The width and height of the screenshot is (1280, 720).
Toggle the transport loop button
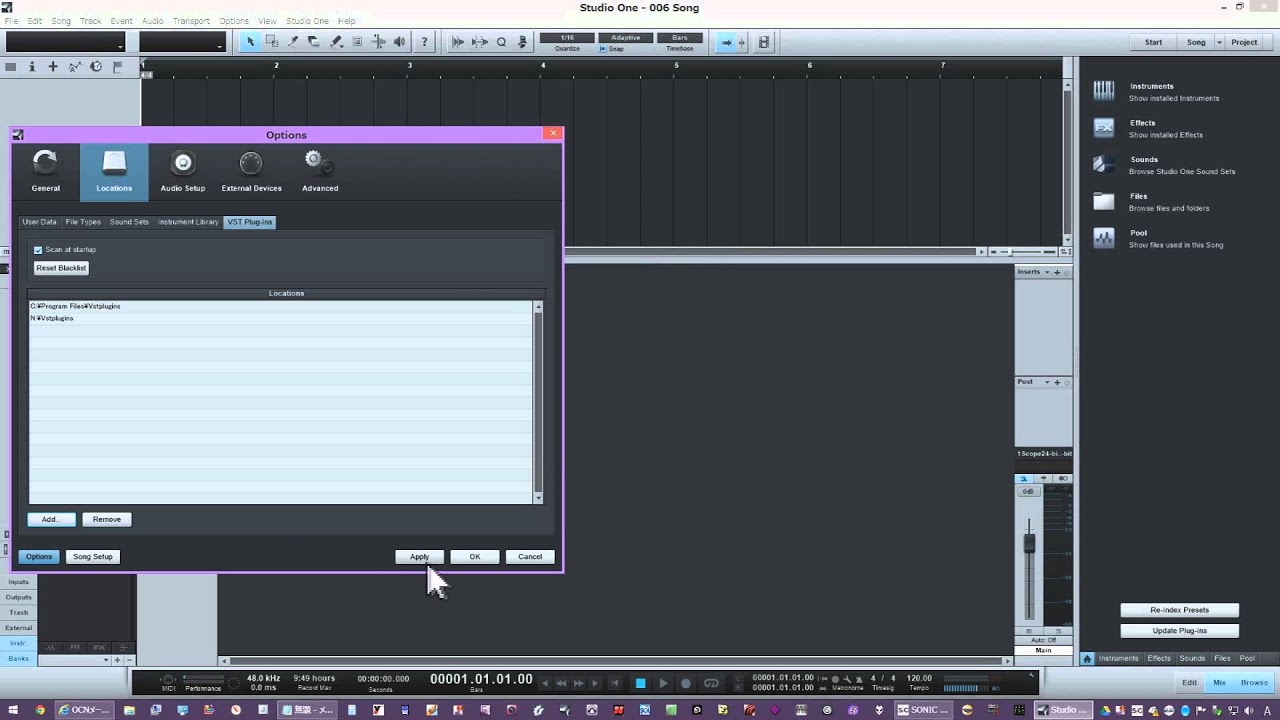(x=711, y=684)
